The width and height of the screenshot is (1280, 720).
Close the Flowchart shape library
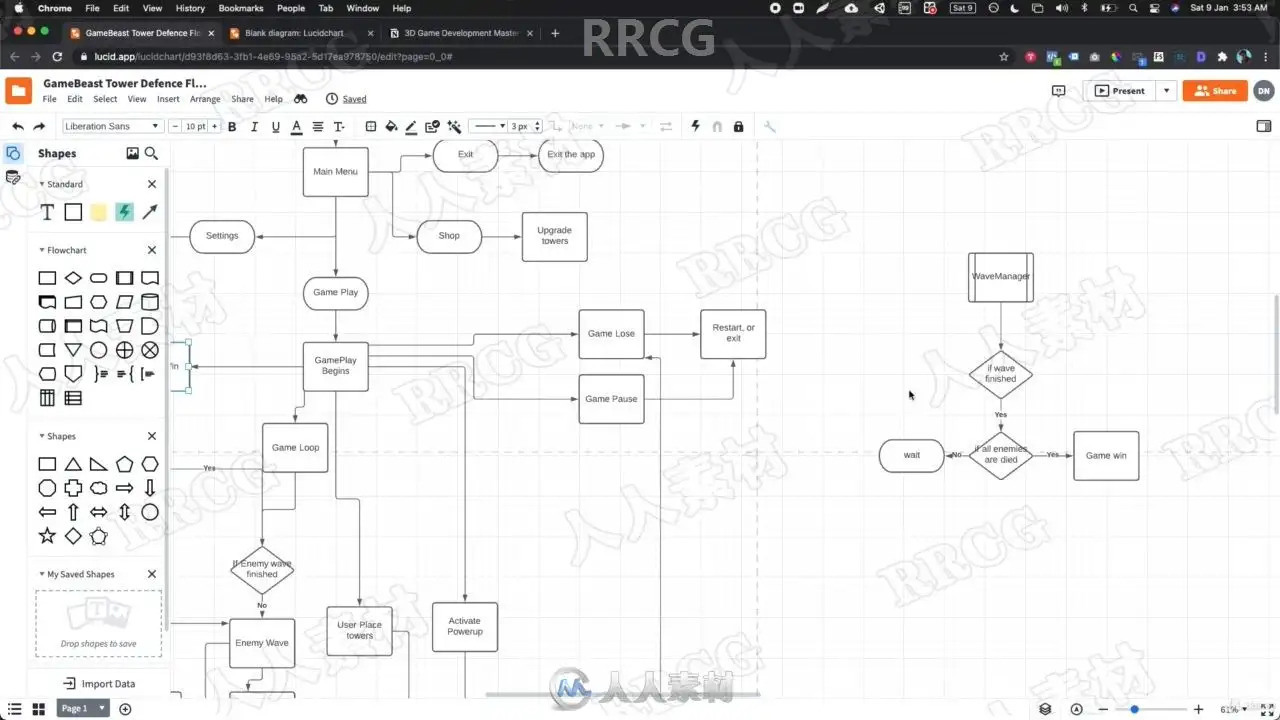(152, 250)
